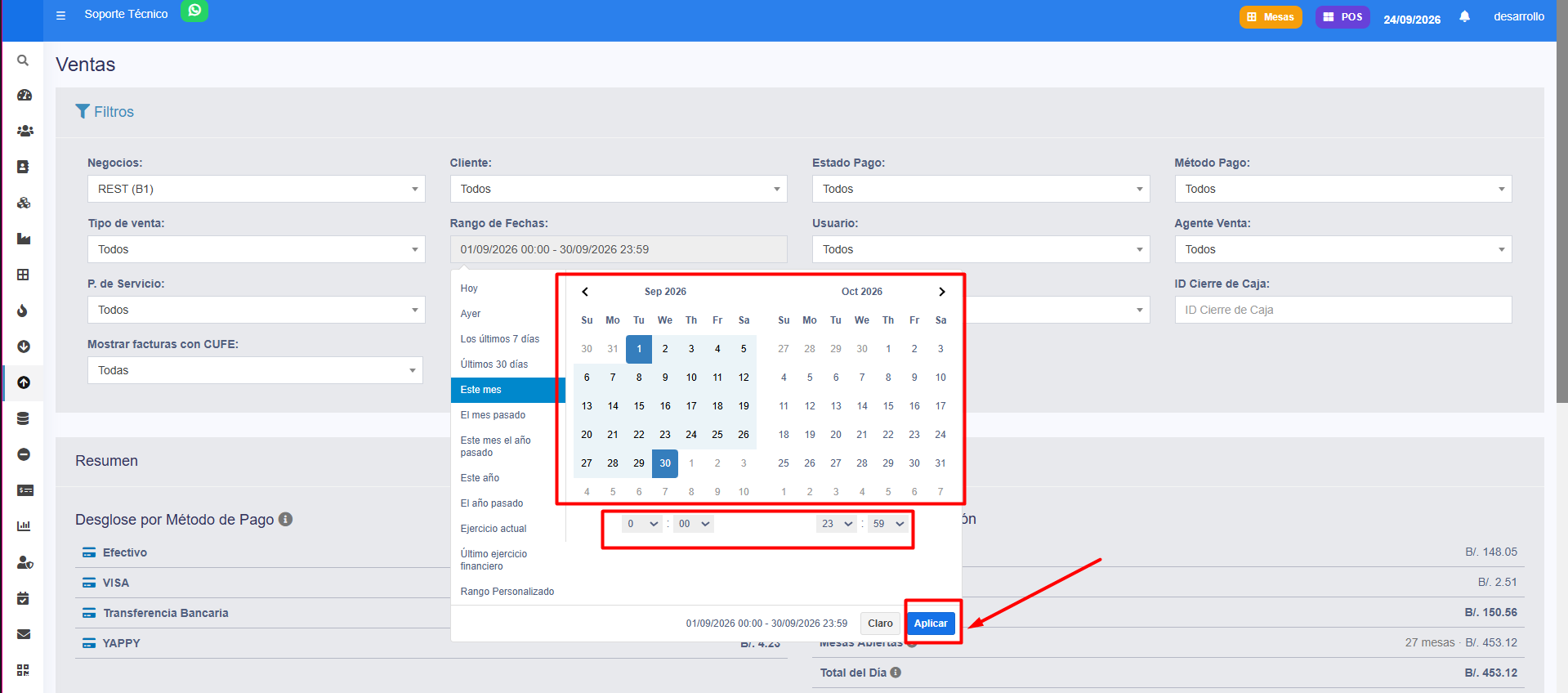Open the sidebar search magnifier icon
The height and width of the screenshot is (693, 1568).
(x=23, y=60)
